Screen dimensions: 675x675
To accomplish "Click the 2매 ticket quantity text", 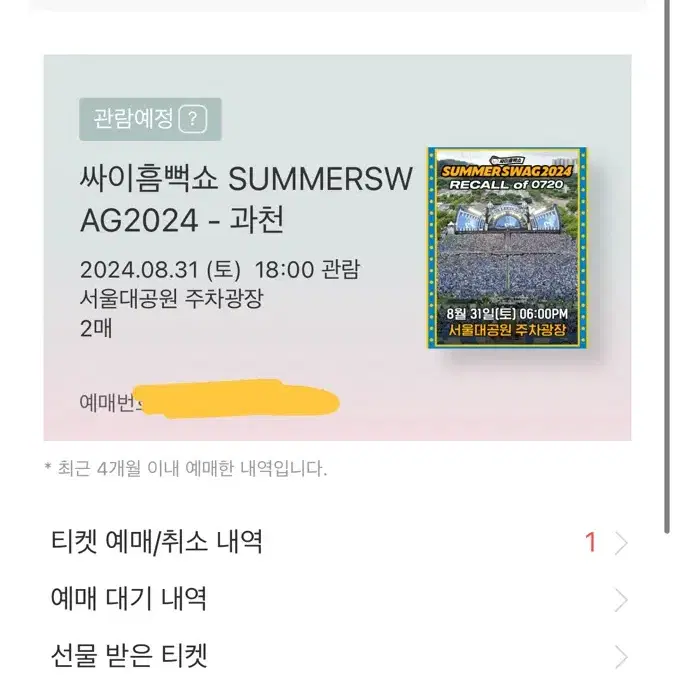I will (96, 329).
